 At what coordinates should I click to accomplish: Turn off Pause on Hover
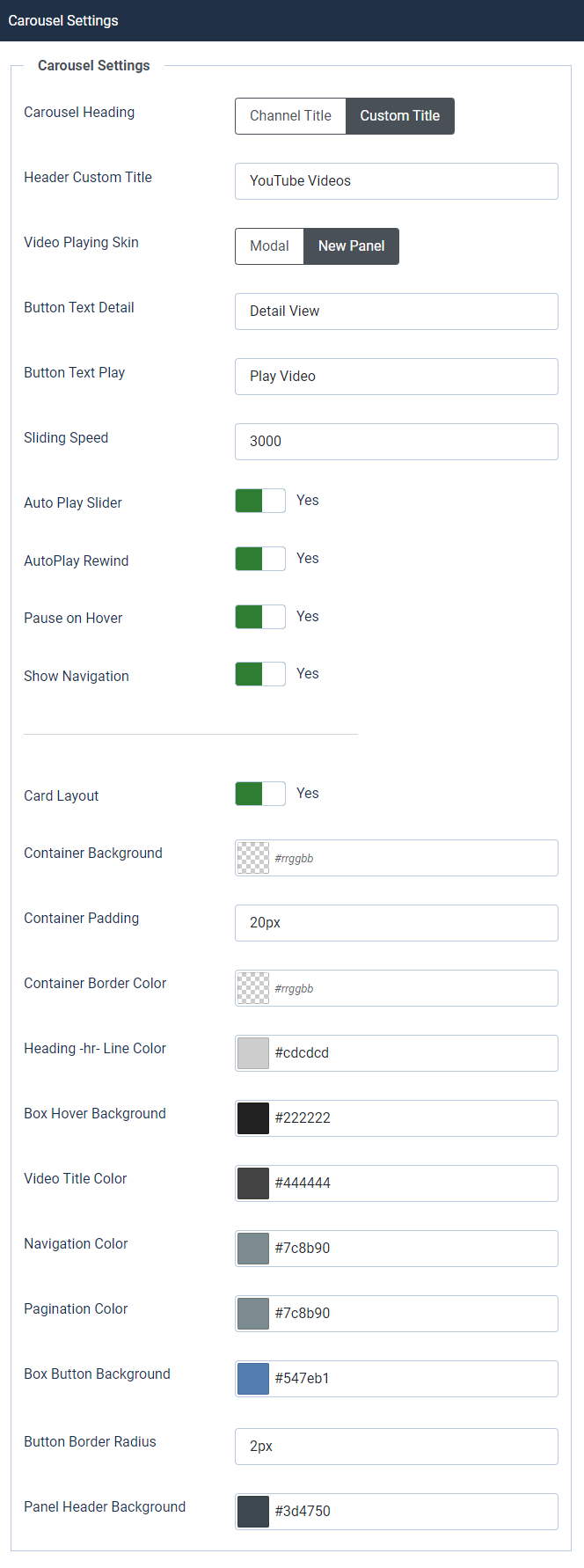click(260, 617)
